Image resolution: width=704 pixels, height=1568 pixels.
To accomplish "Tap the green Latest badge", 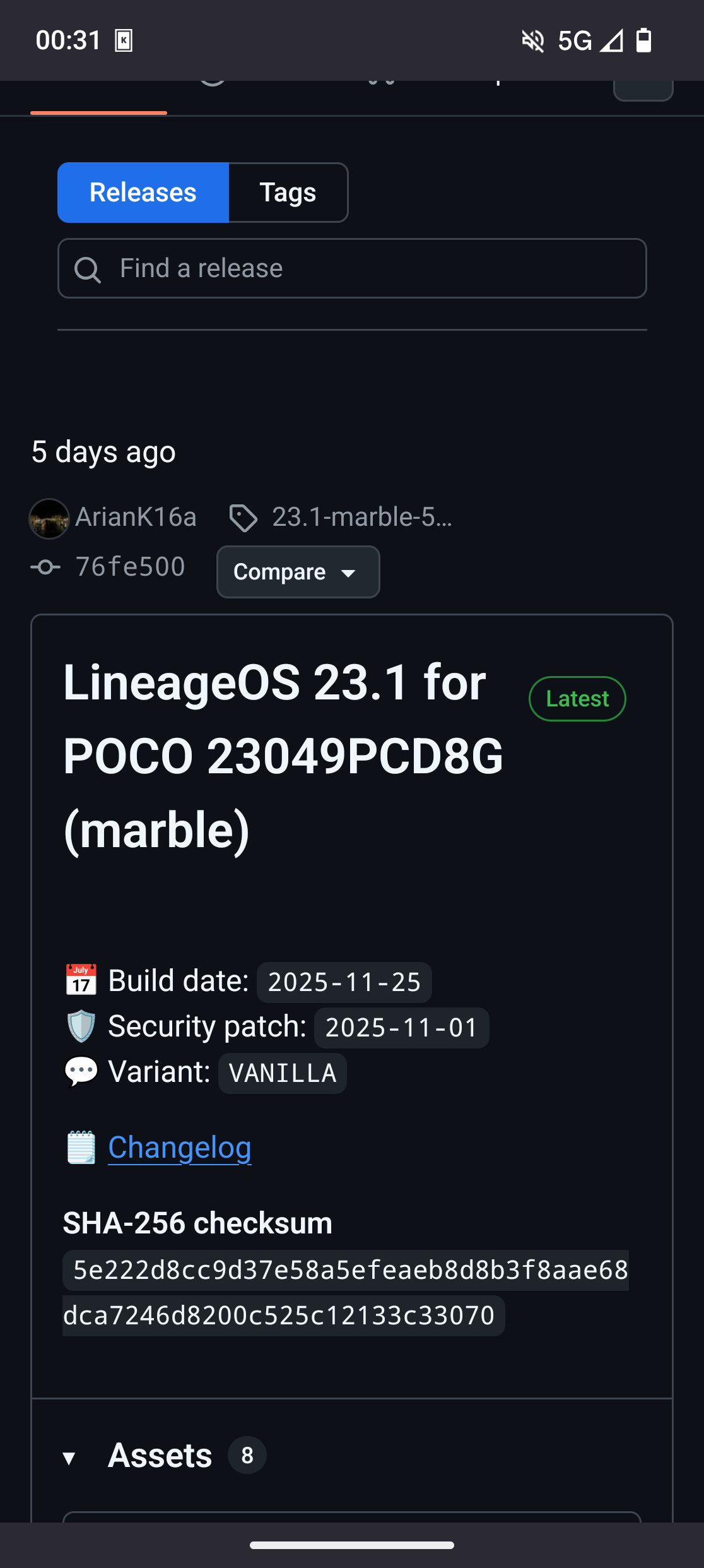I will (x=577, y=699).
